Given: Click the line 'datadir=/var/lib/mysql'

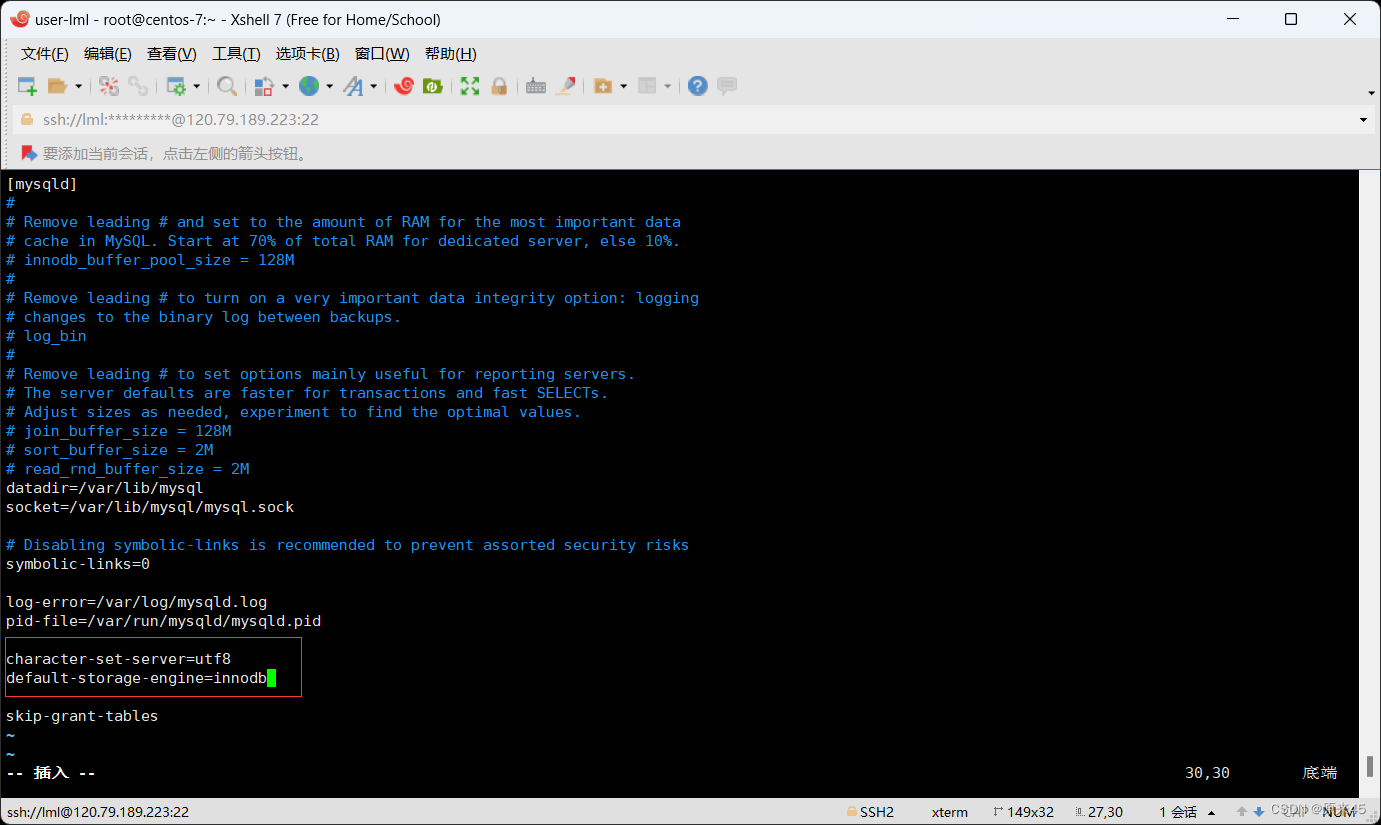Looking at the screenshot, I should [x=104, y=488].
